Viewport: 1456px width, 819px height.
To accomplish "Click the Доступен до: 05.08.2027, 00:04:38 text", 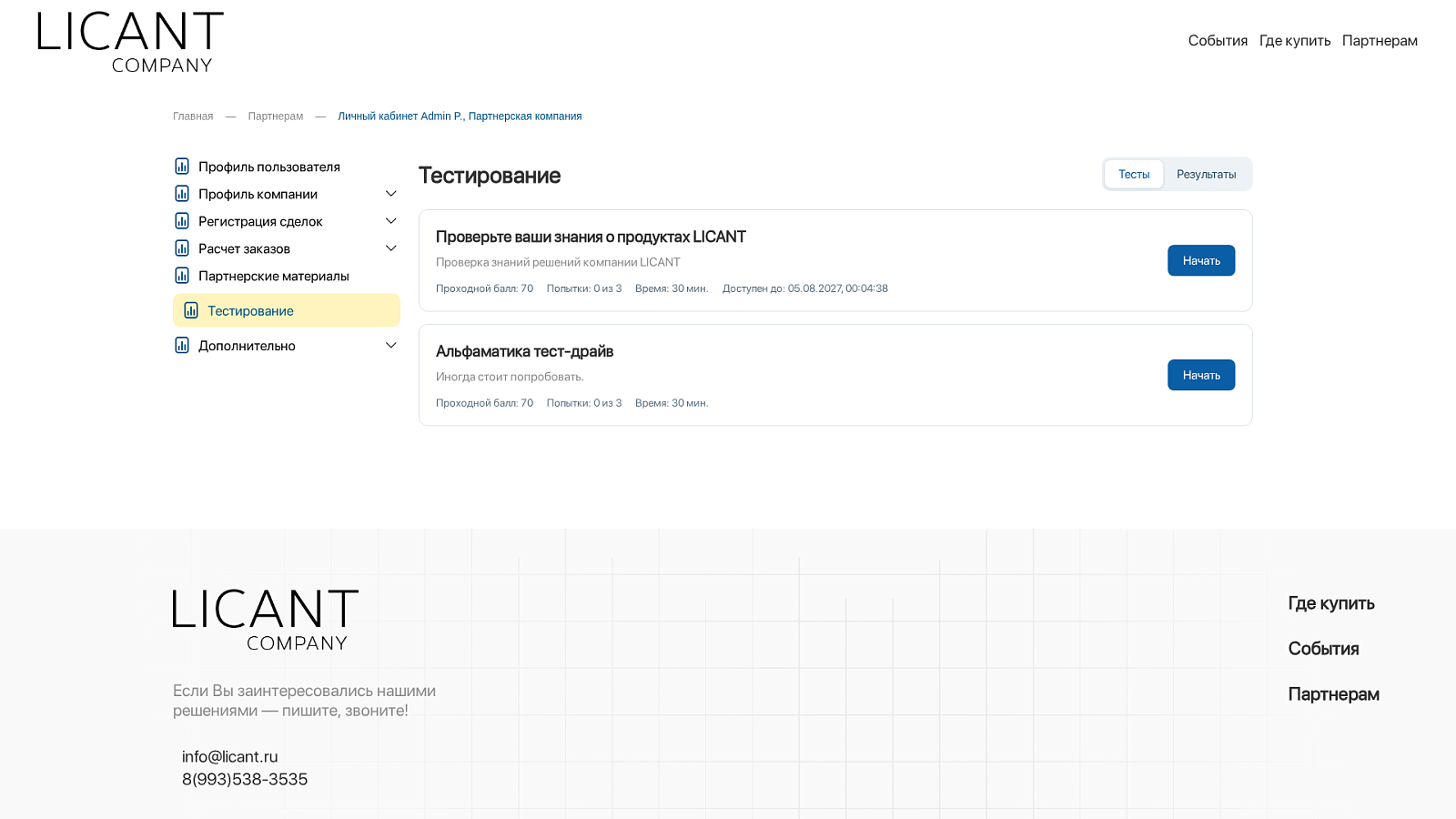I will pos(805,288).
